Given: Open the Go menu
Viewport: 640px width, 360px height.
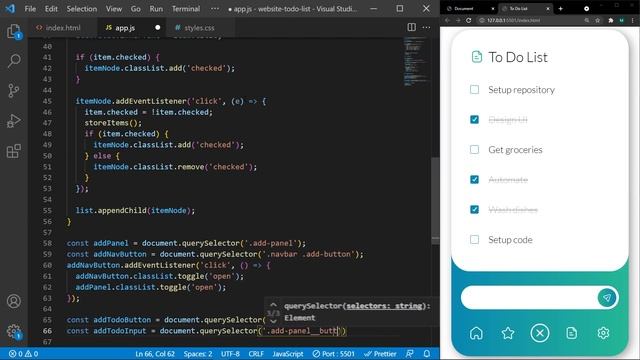Looking at the screenshot, I should click(x=136, y=9).
